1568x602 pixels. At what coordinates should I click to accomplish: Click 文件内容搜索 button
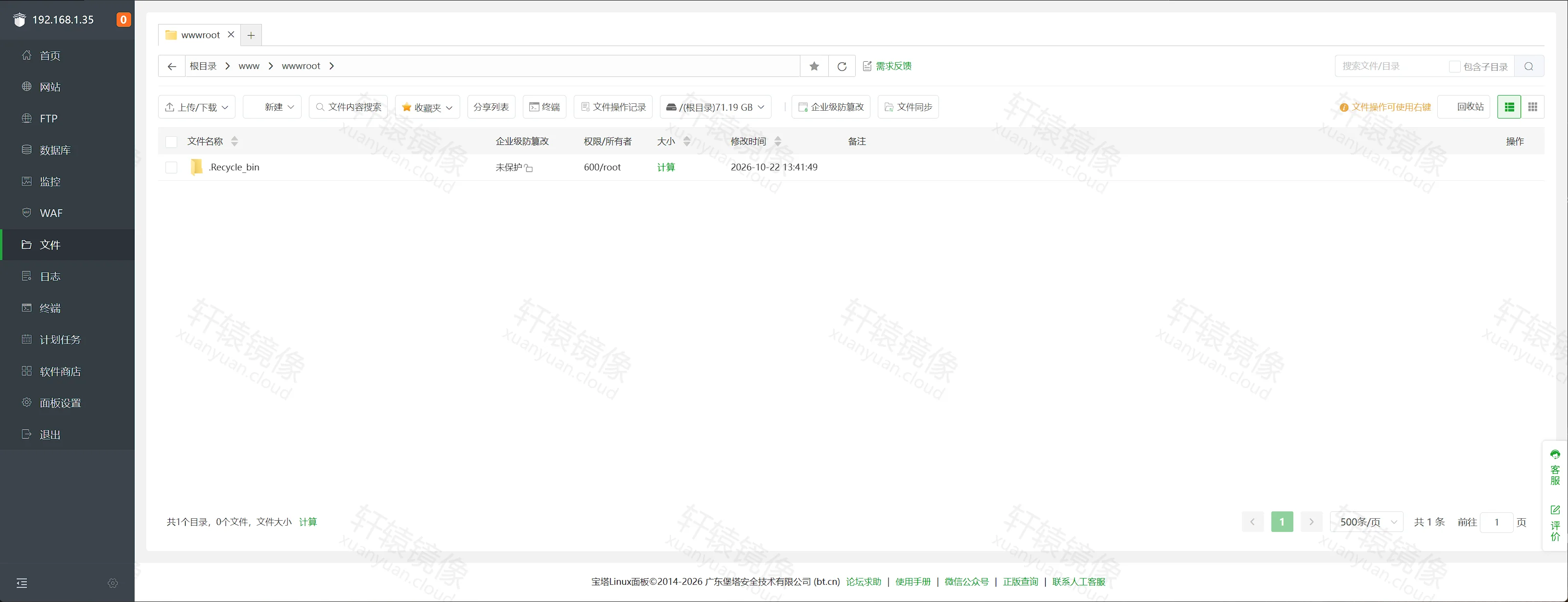(x=348, y=107)
